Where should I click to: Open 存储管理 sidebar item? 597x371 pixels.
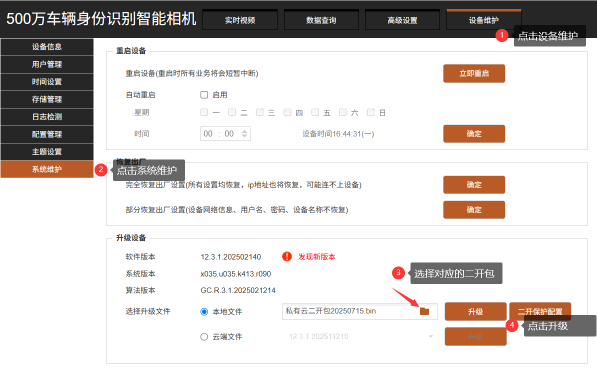(47, 99)
